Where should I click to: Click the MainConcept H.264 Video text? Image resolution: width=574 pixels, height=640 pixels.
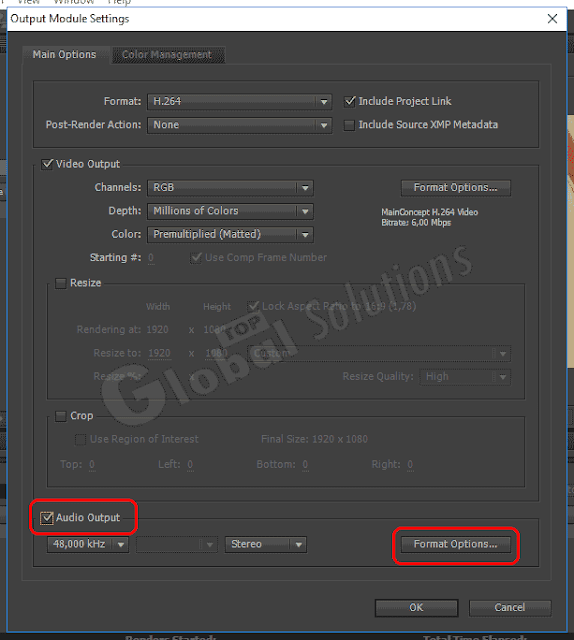click(x=429, y=212)
